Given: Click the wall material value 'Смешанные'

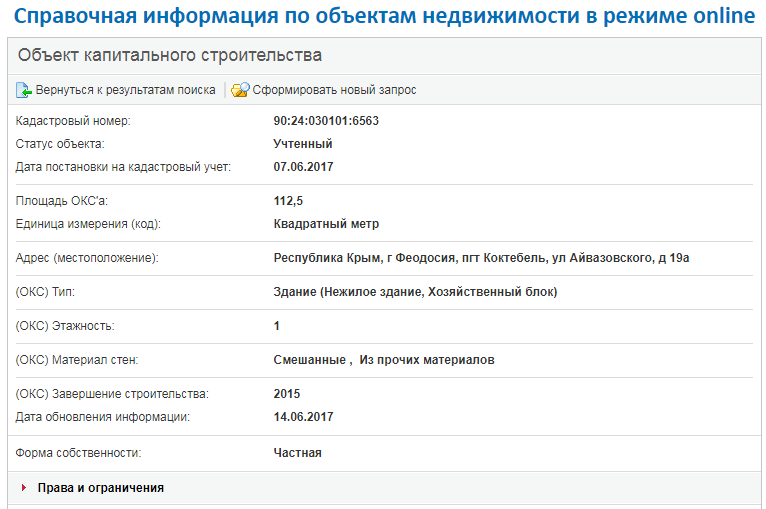Looking at the screenshot, I should (310, 360).
